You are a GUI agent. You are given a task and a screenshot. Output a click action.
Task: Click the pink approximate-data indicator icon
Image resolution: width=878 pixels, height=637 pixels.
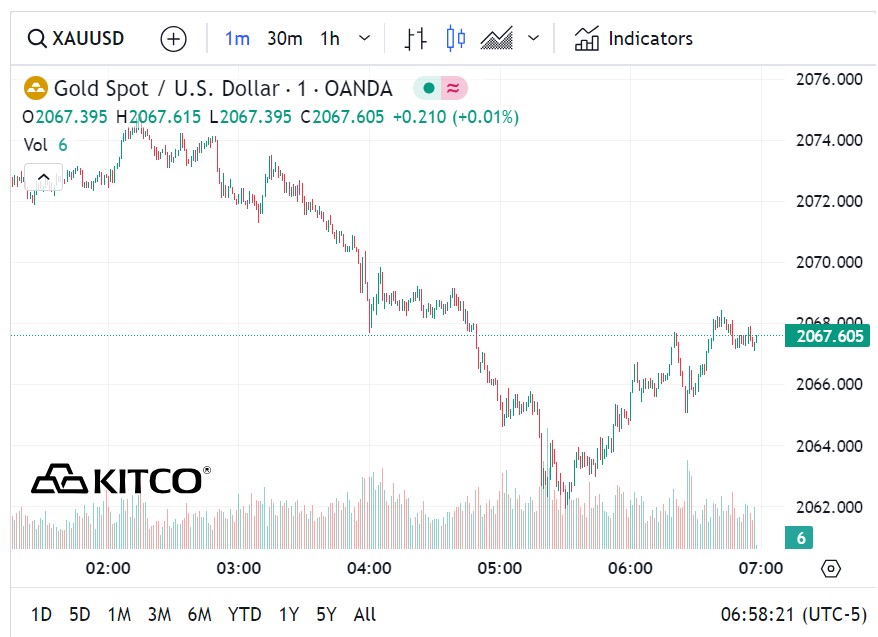(x=453, y=89)
